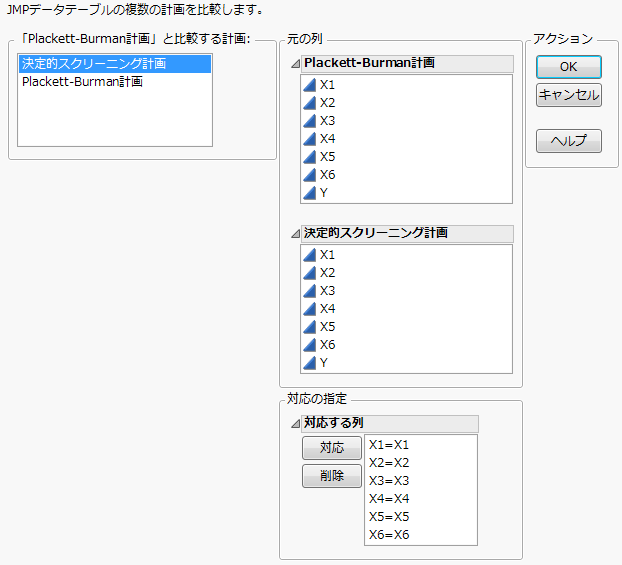This screenshot has height=565, width=622.
Task: Click the continuous icon for Y under Plackett-Burman計画
Action: (309, 193)
